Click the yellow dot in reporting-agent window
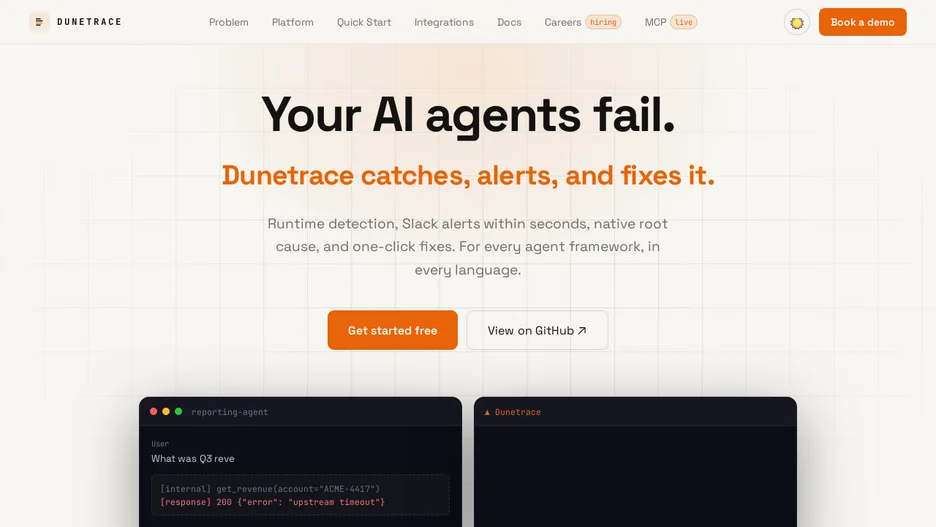936x527 pixels. [x=166, y=411]
